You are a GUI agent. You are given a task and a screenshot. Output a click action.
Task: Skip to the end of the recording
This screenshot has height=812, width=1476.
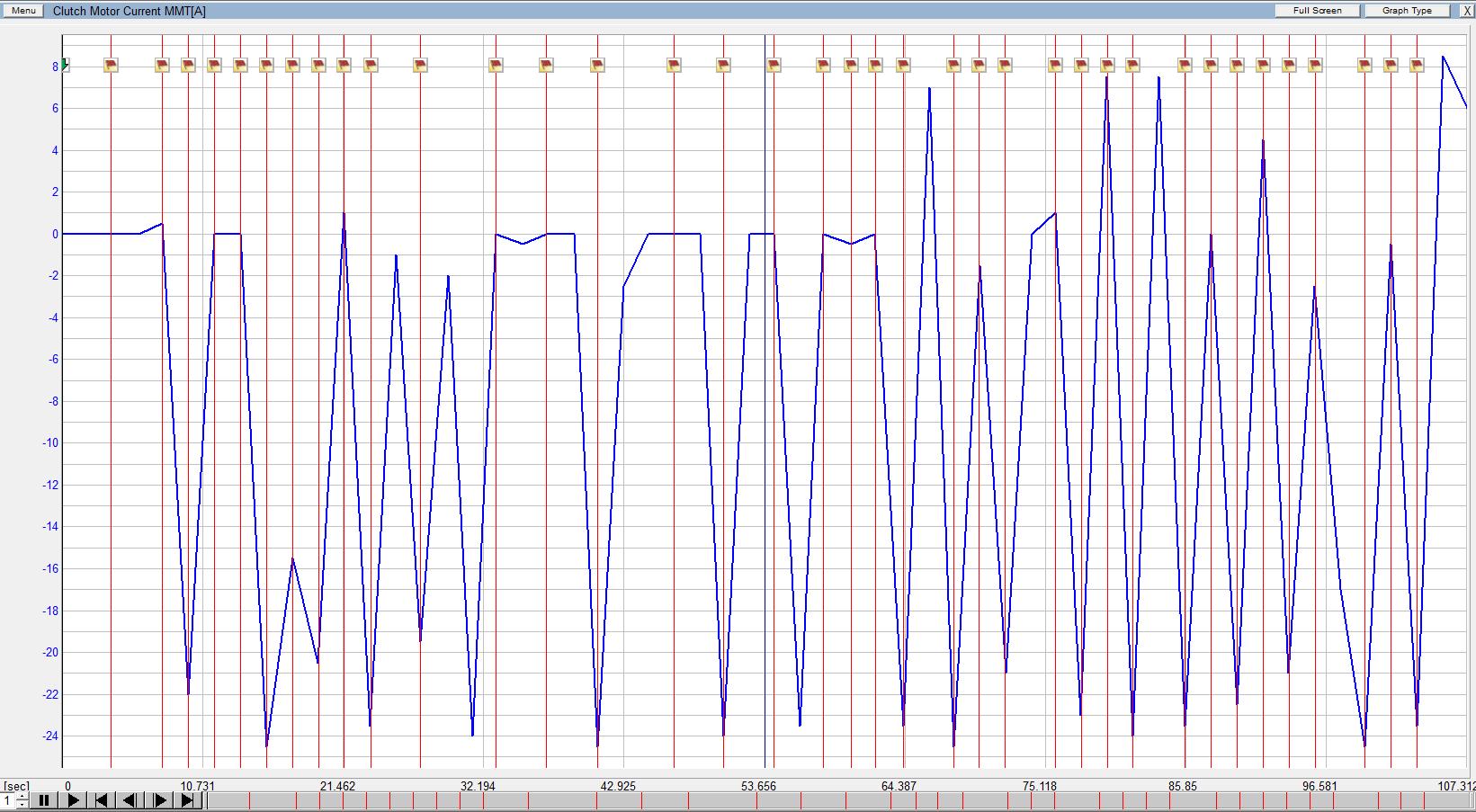[x=187, y=800]
